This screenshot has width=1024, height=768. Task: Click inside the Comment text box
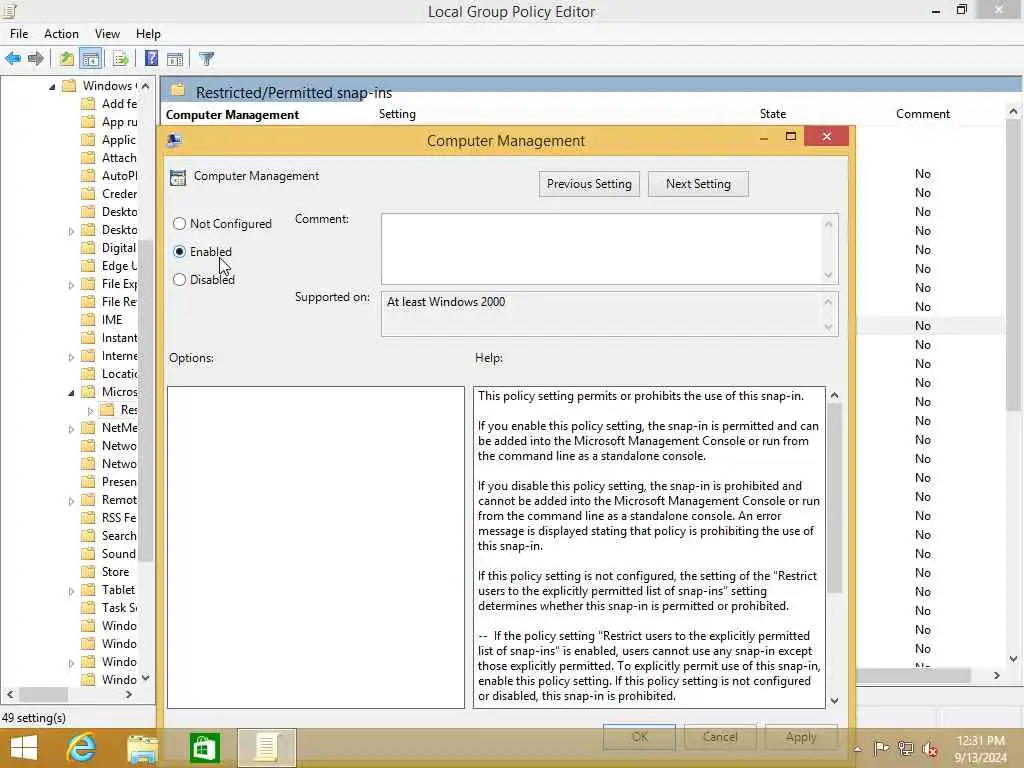(x=601, y=249)
